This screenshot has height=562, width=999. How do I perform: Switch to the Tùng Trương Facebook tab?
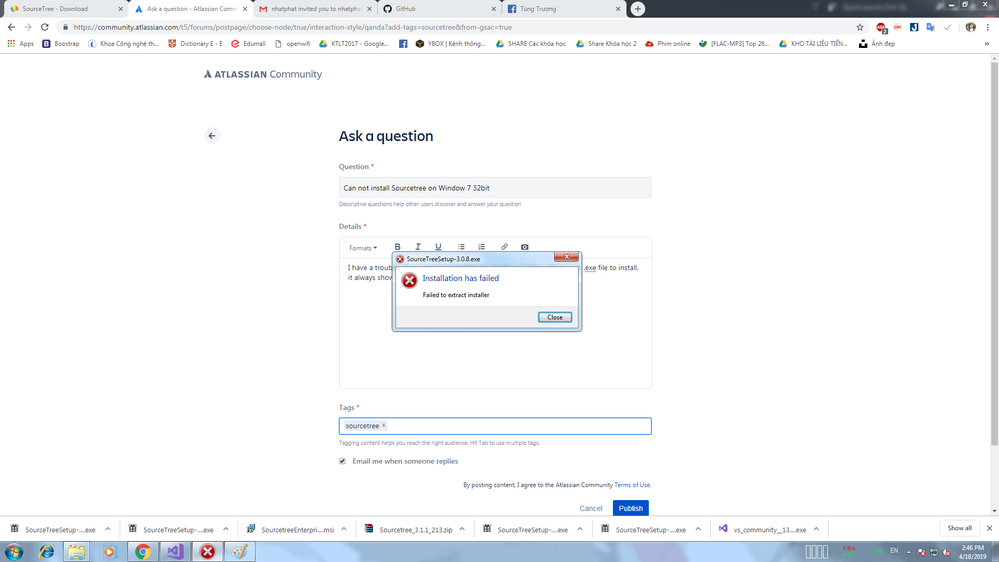coord(564,9)
